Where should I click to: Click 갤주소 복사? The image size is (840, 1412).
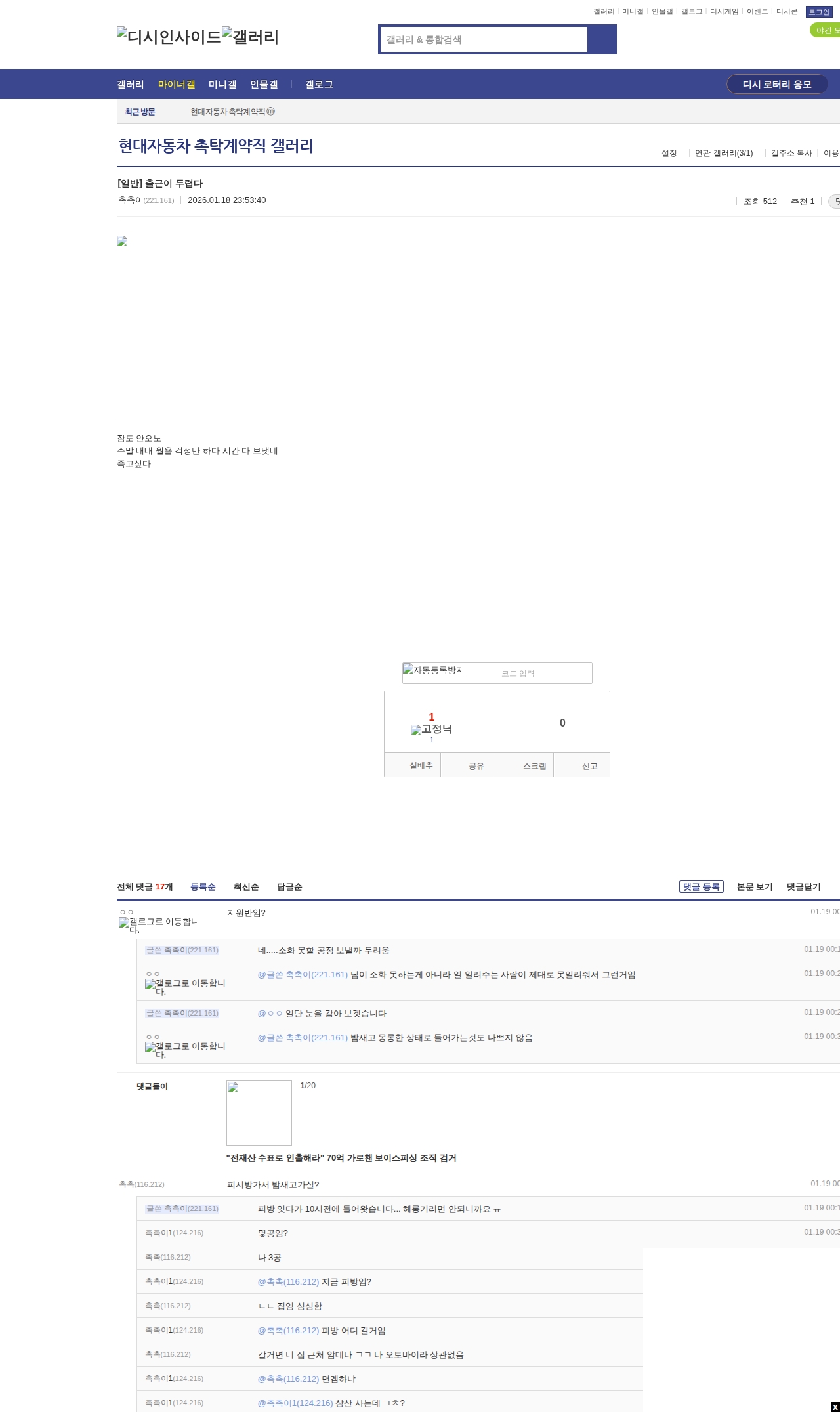coord(791,153)
